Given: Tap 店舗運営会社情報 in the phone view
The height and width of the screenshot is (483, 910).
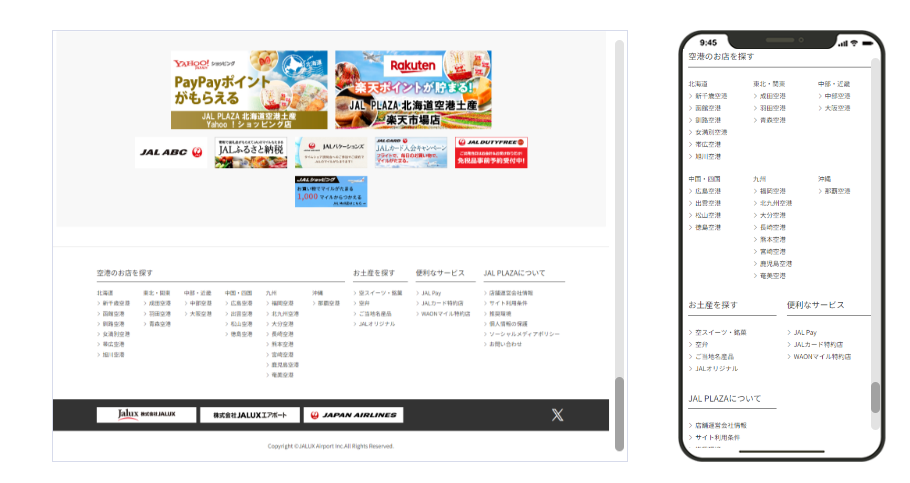Looking at the screenshot, I should click(x=721, y=426).
